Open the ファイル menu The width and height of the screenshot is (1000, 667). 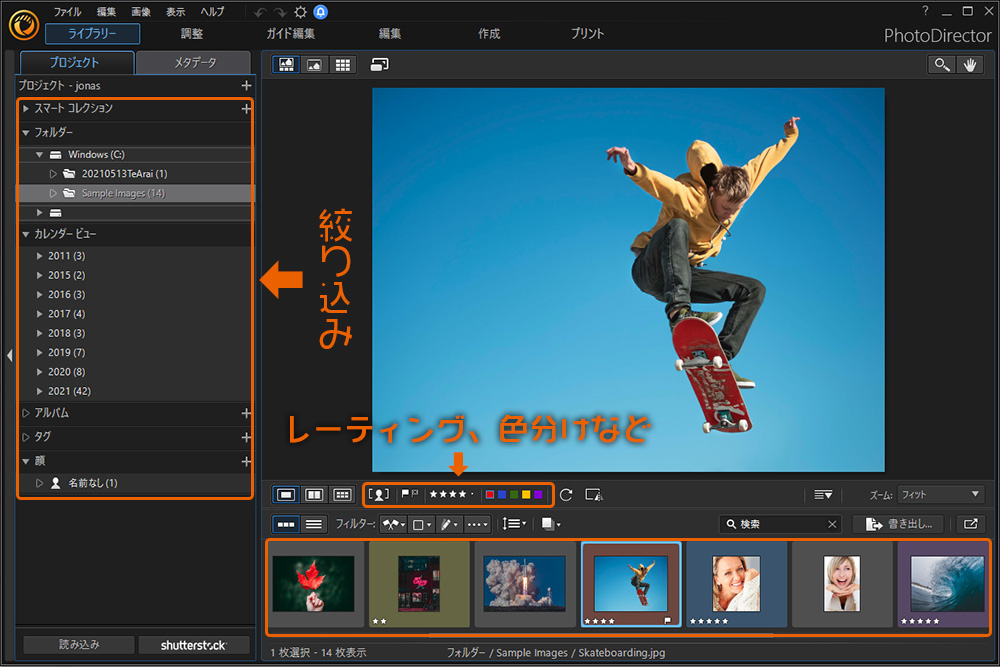coord(67,11)
